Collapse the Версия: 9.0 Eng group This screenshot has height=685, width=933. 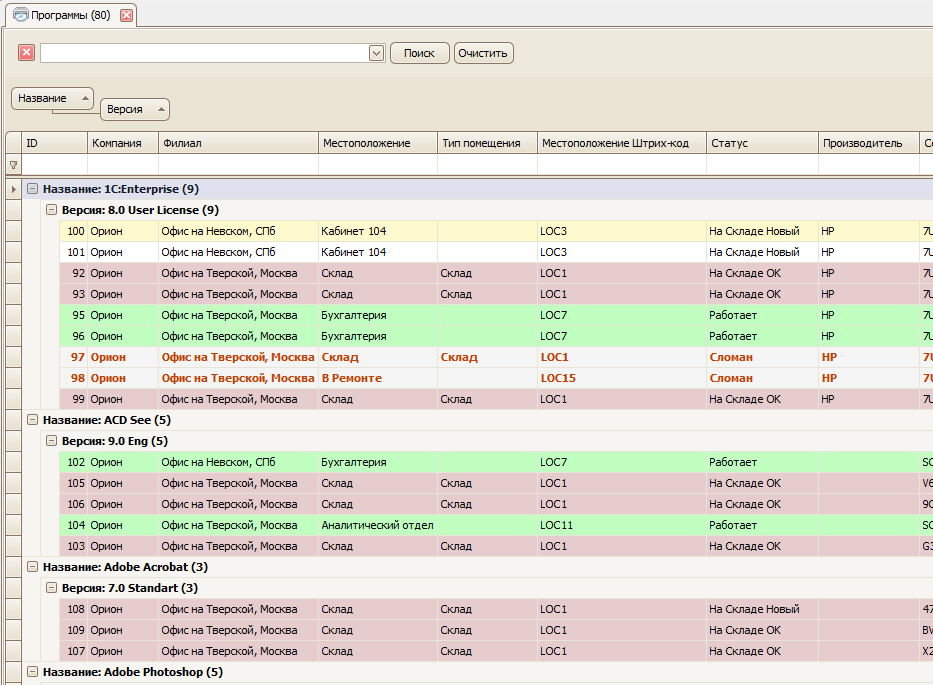click(52, 440)
